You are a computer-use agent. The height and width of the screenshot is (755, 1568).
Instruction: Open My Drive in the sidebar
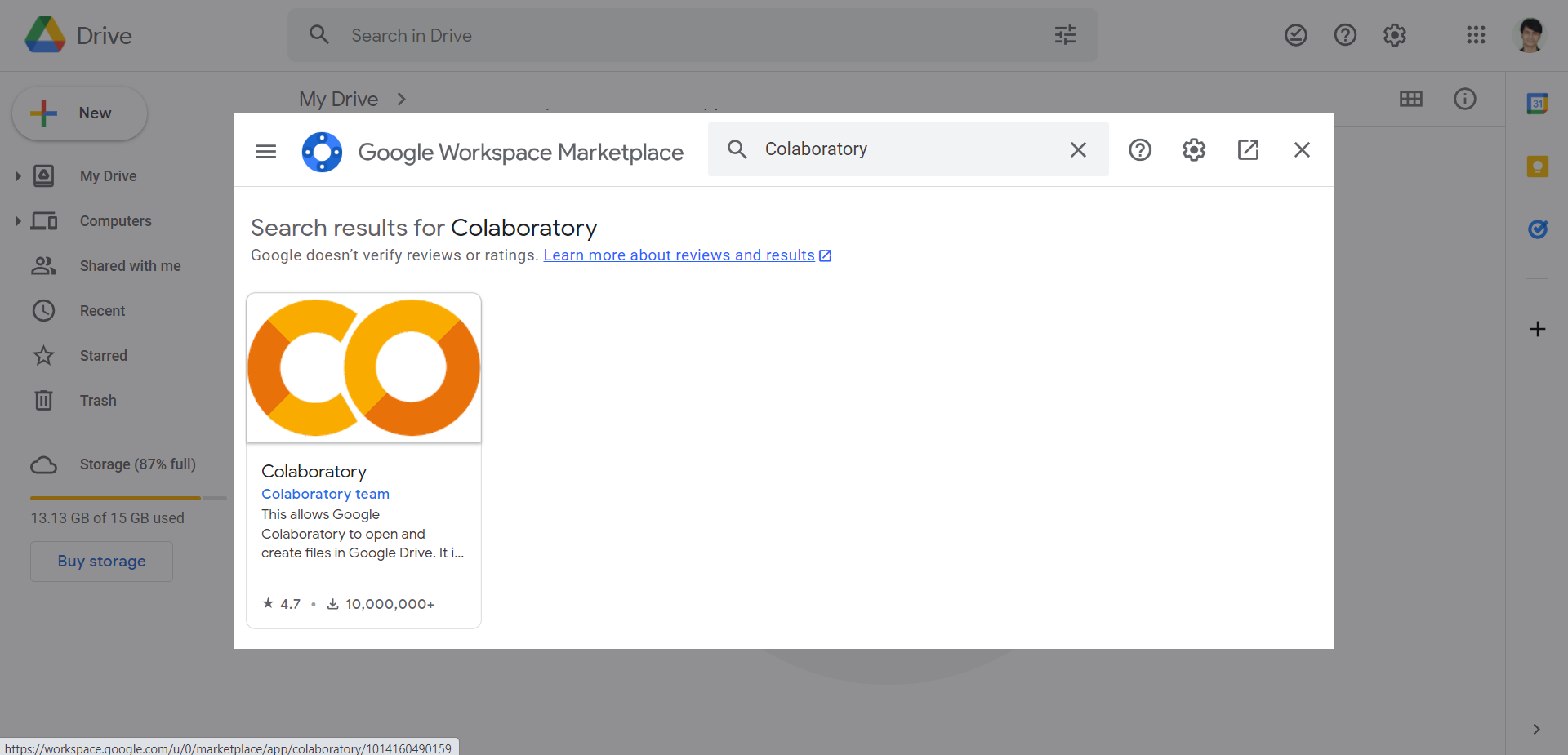tap(108, 176)
